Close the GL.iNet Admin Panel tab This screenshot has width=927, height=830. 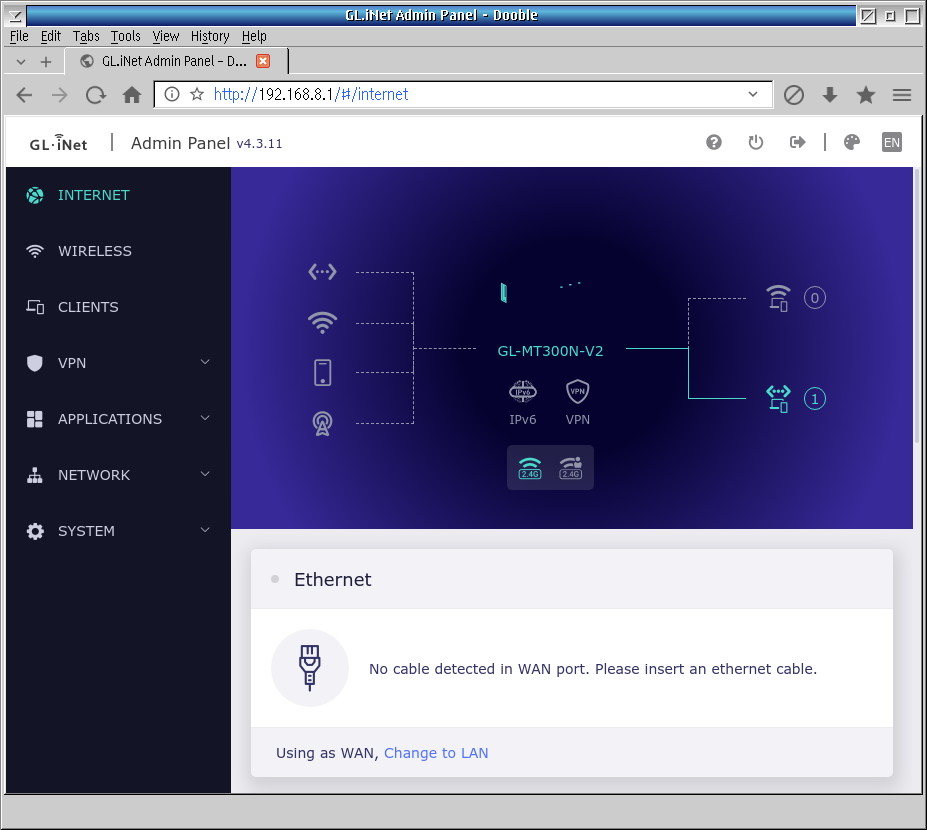pos(263,61)
